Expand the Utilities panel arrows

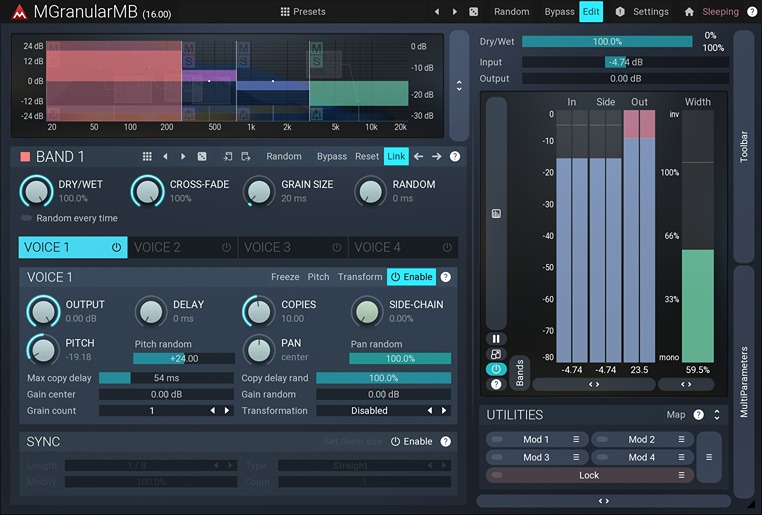click(x=716, y=414)
